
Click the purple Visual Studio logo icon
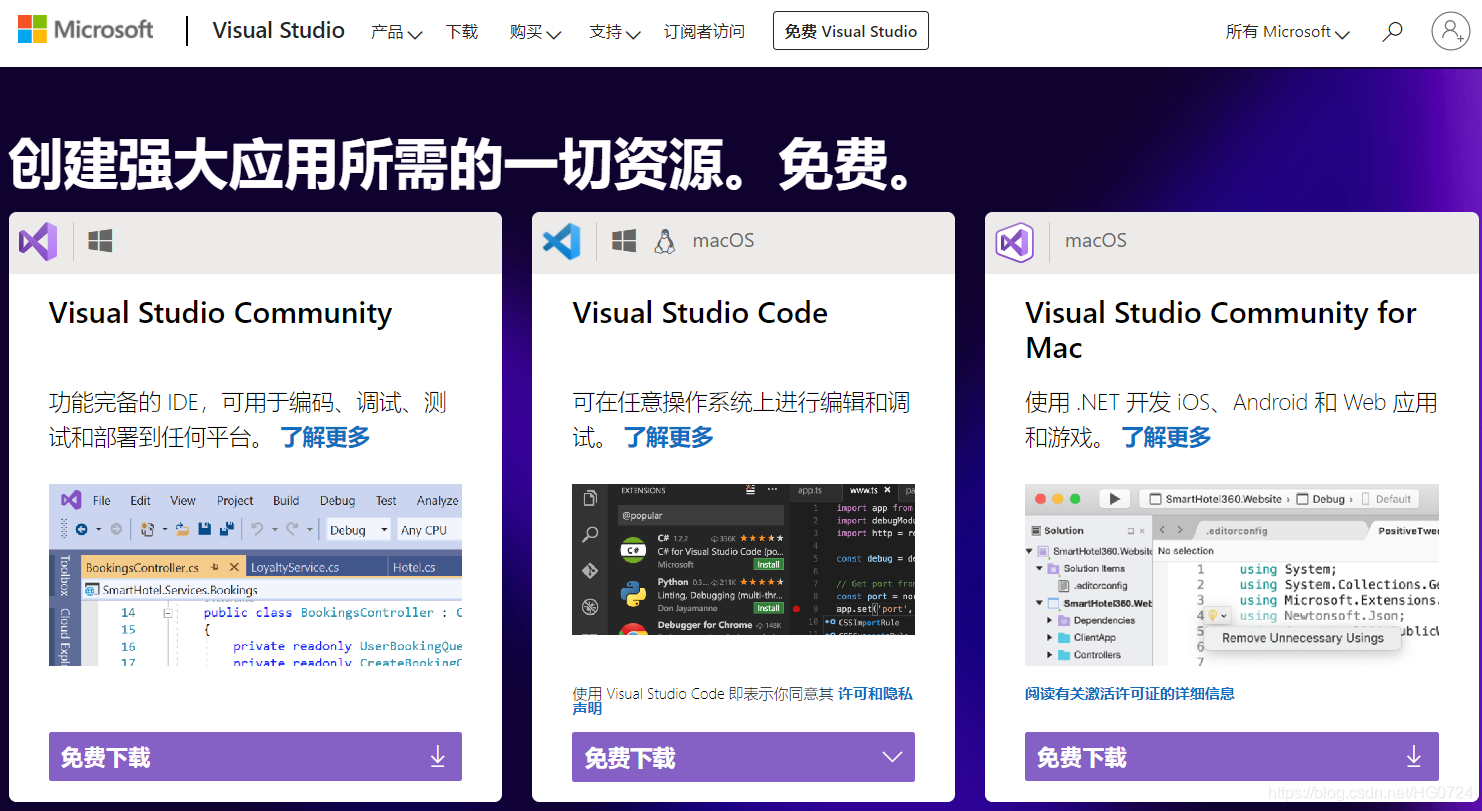(38, 241)
